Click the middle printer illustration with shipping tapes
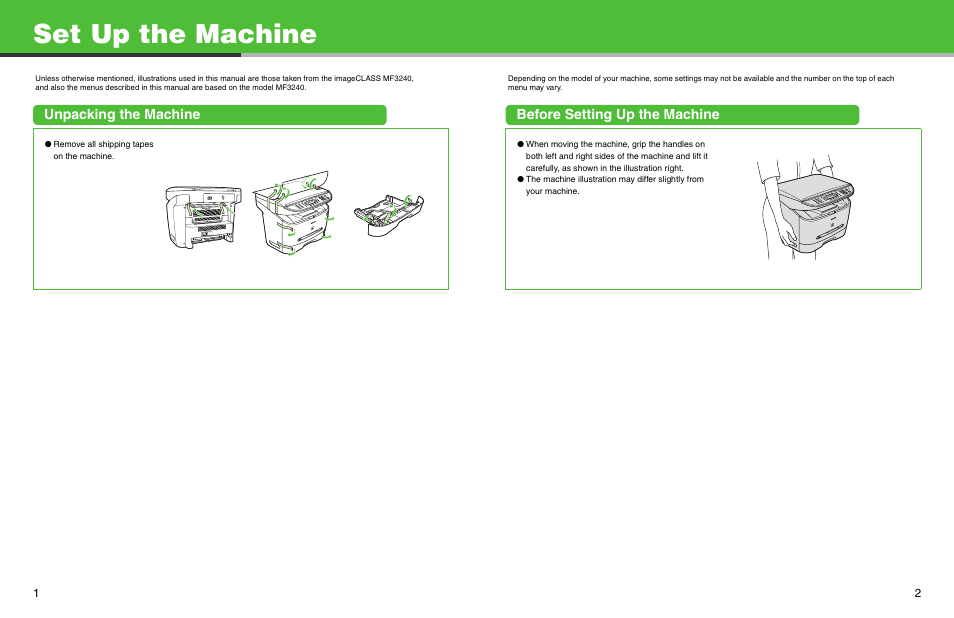The image size is (954, 618). [295, 216]
